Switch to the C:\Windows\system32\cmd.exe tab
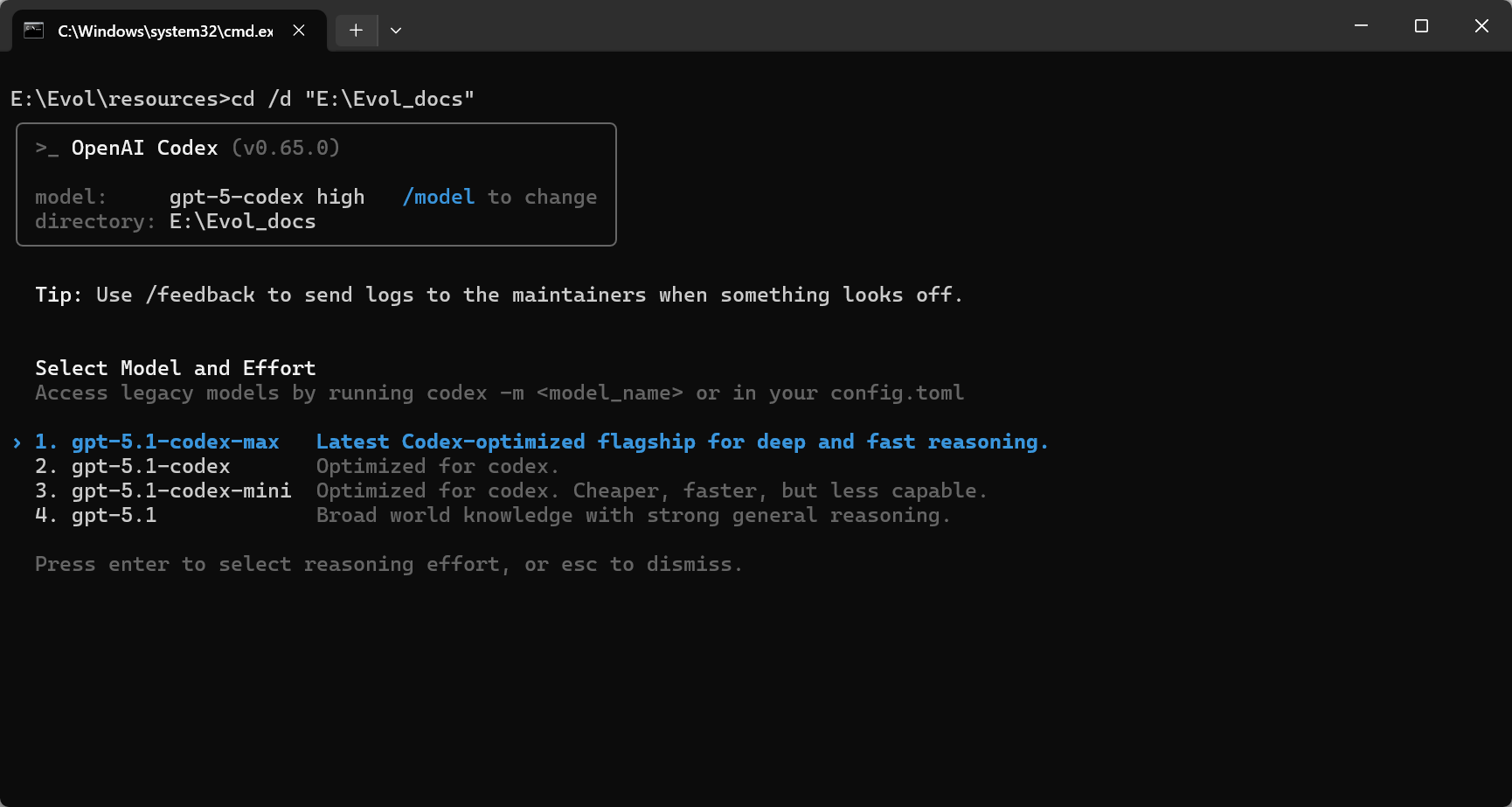 (x=164, y=31)
